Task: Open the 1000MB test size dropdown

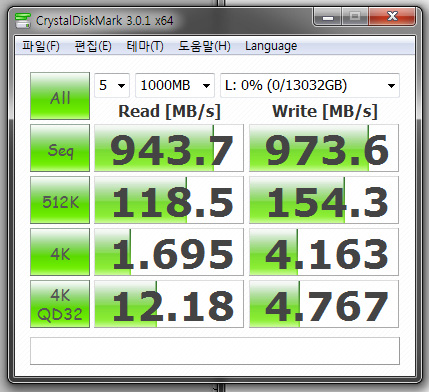Action: tap(175, 85)
